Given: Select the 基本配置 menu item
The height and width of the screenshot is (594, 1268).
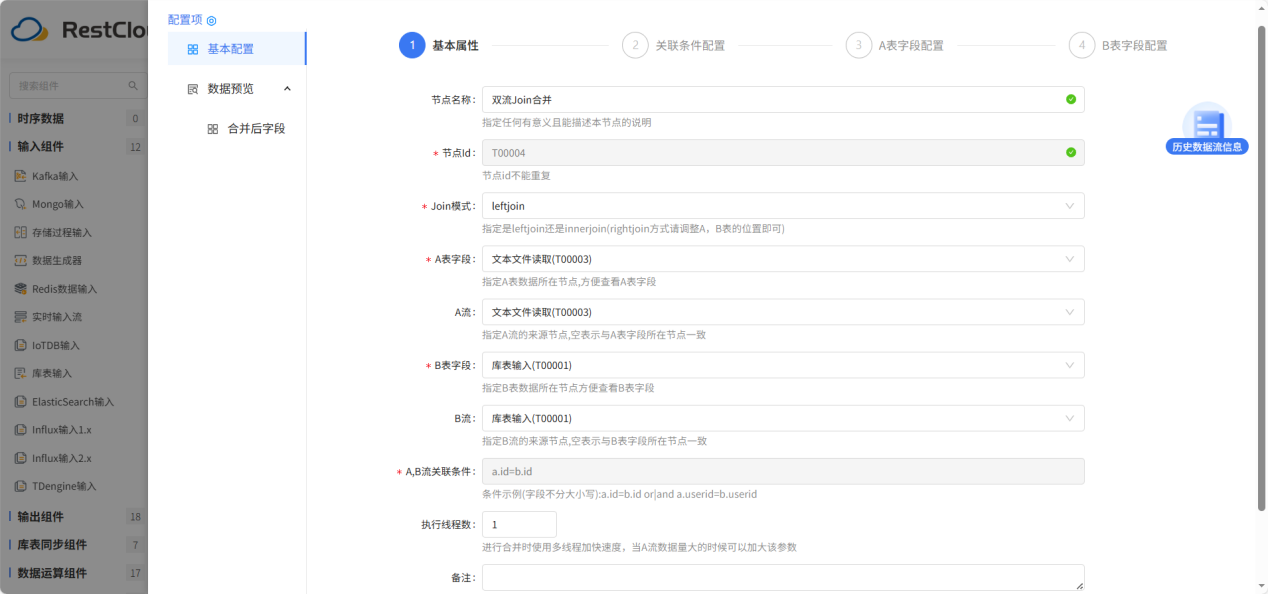Looking at the screenshot, I should coord(231,49).
